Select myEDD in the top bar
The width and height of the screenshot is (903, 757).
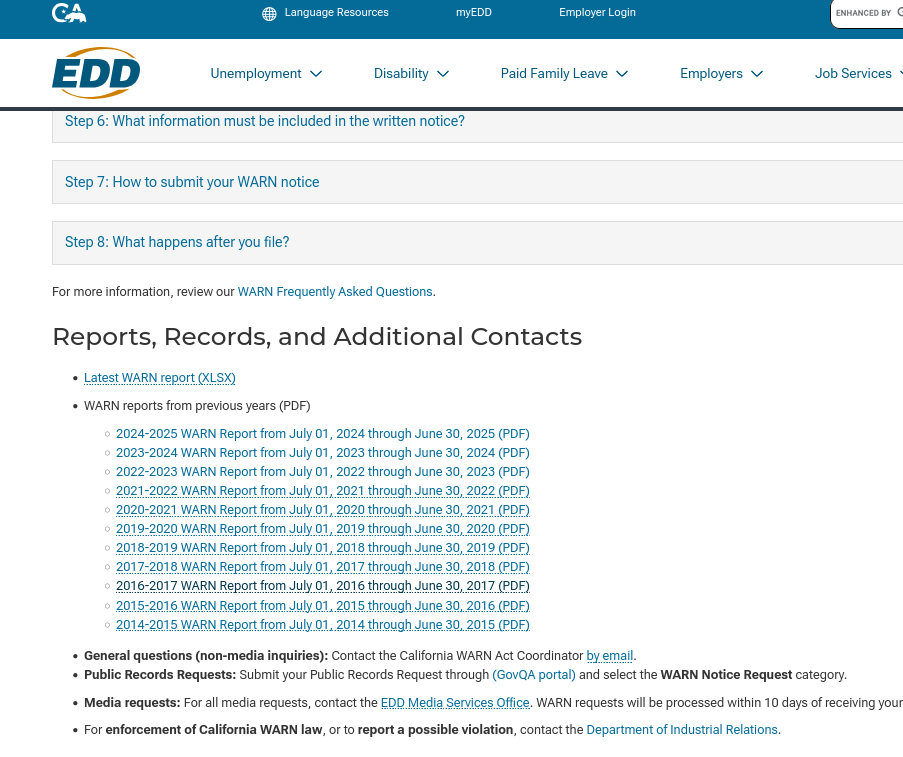tap(473, 13)
